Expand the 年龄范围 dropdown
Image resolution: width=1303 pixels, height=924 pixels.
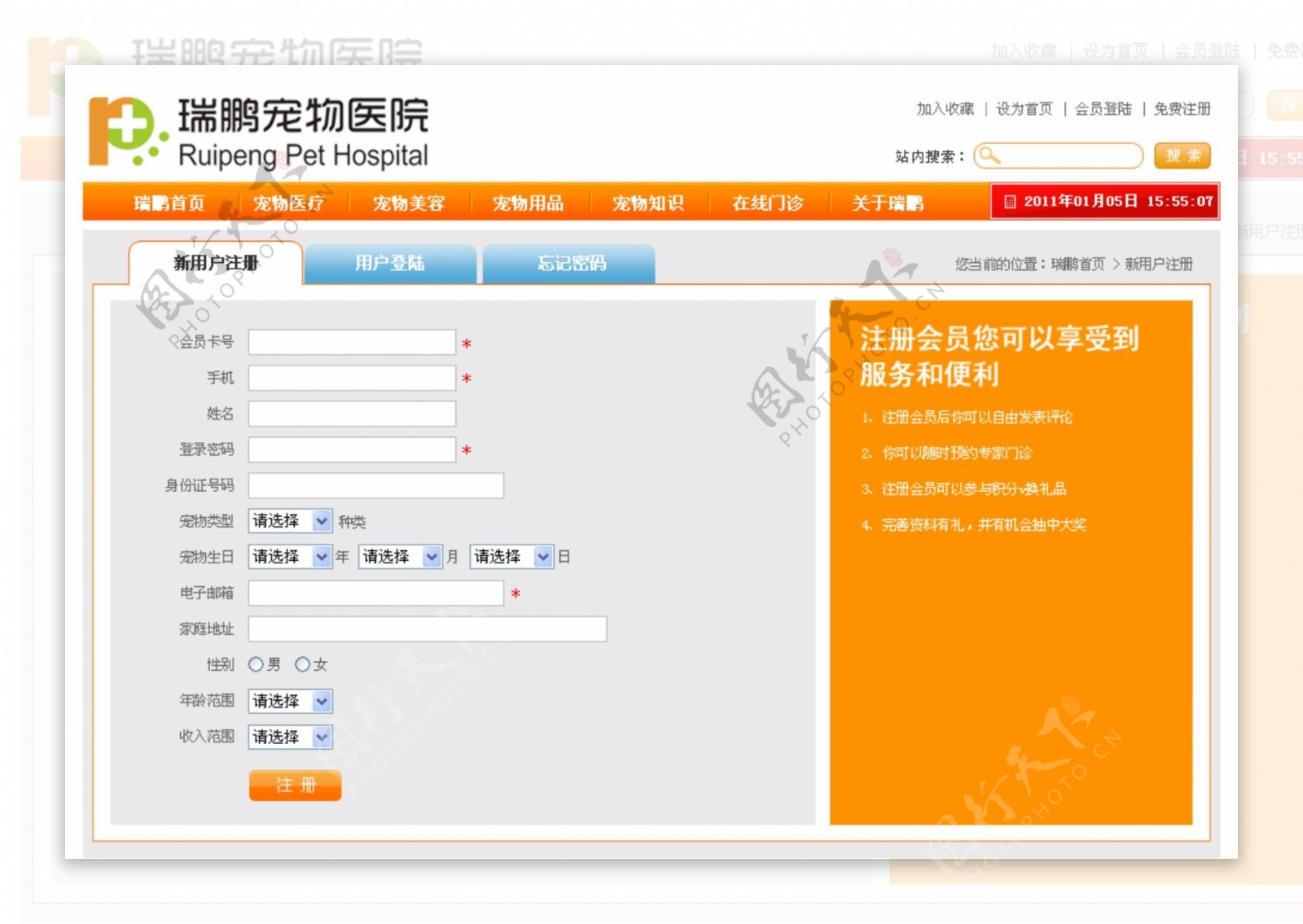click(291, 701)
